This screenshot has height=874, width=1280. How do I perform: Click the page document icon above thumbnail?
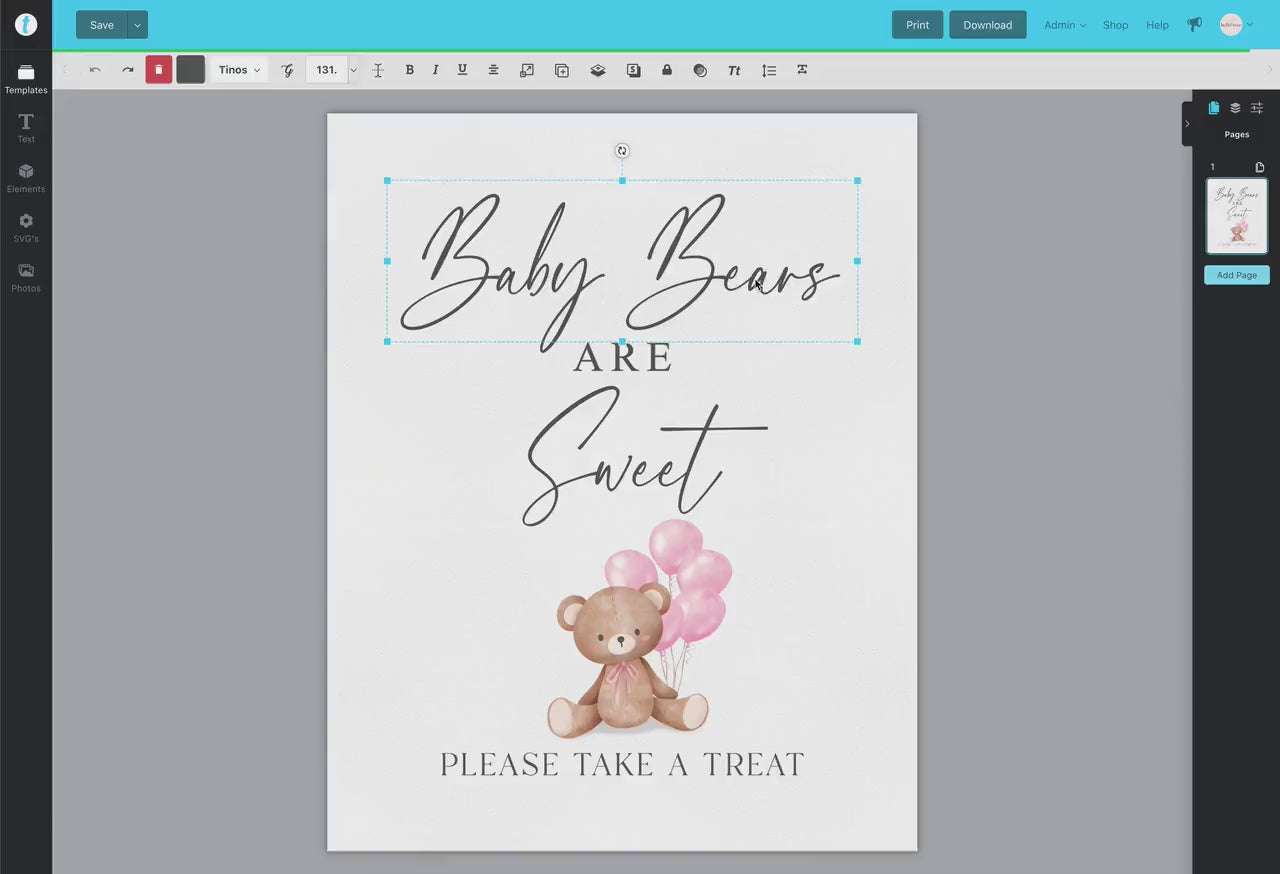[1260, 167]
